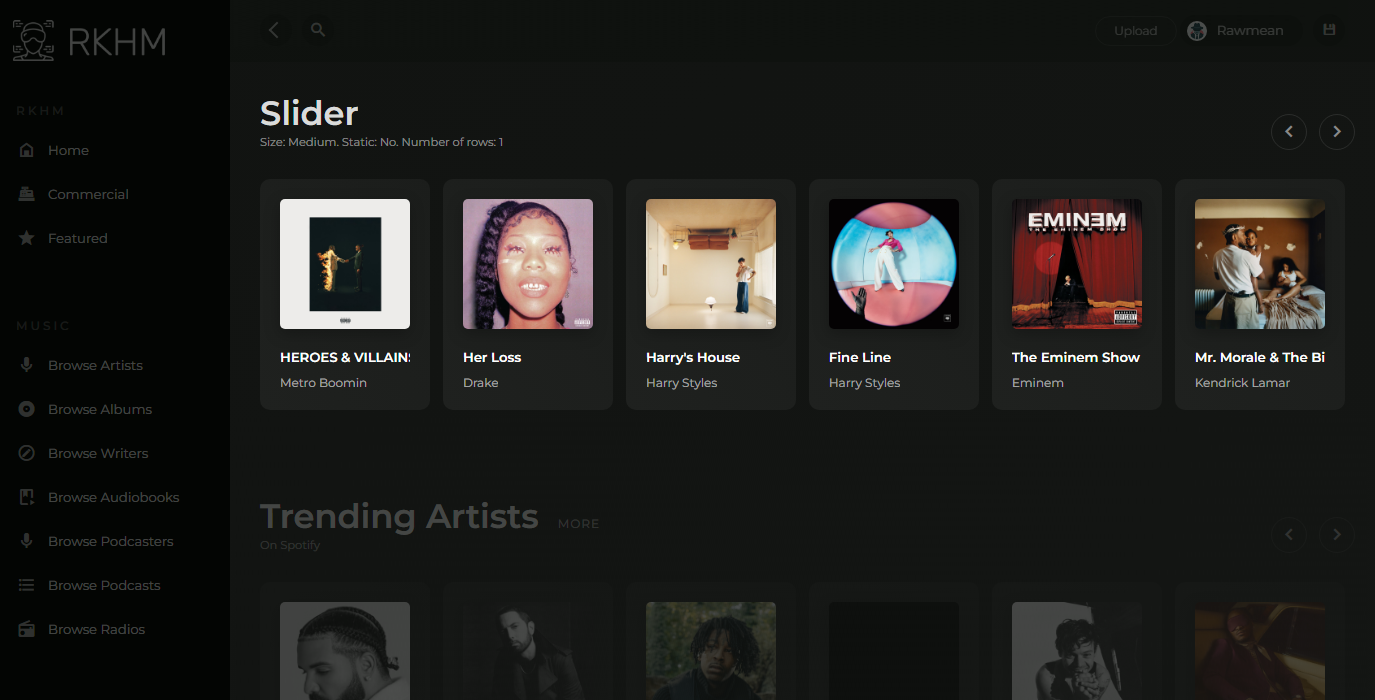Click the Commercial sidebar icon
The width and height of the screenshot is (1375, 700).
click(x=27, y=194)
